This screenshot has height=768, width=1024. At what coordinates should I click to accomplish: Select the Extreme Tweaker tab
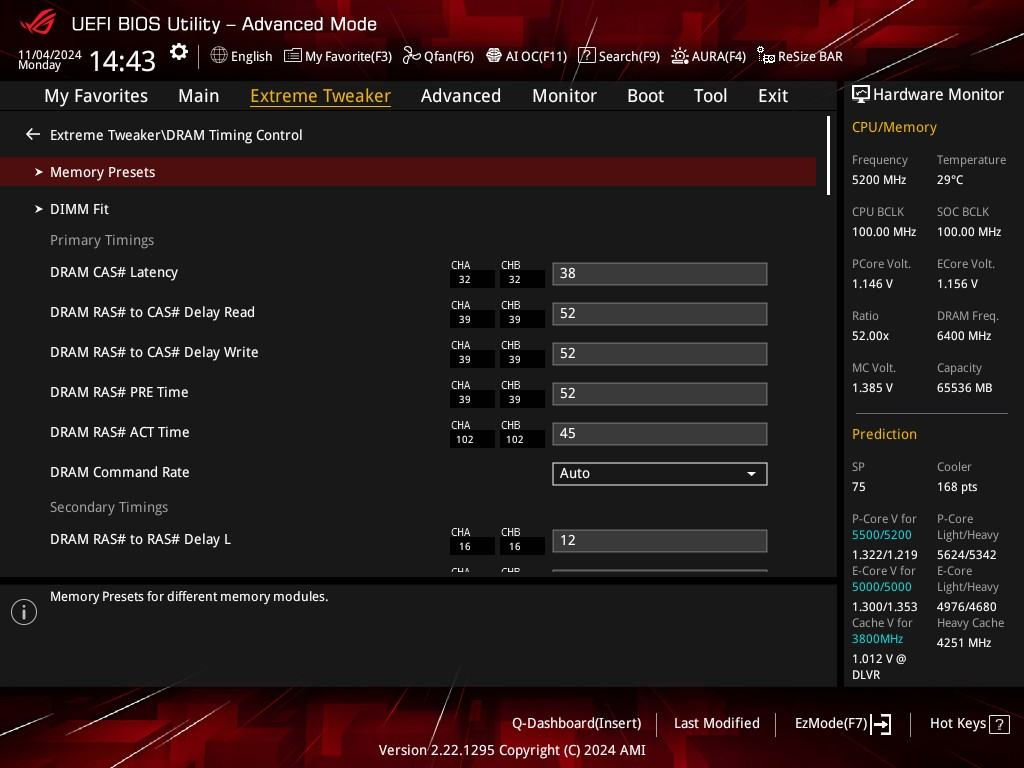point(320,95)
